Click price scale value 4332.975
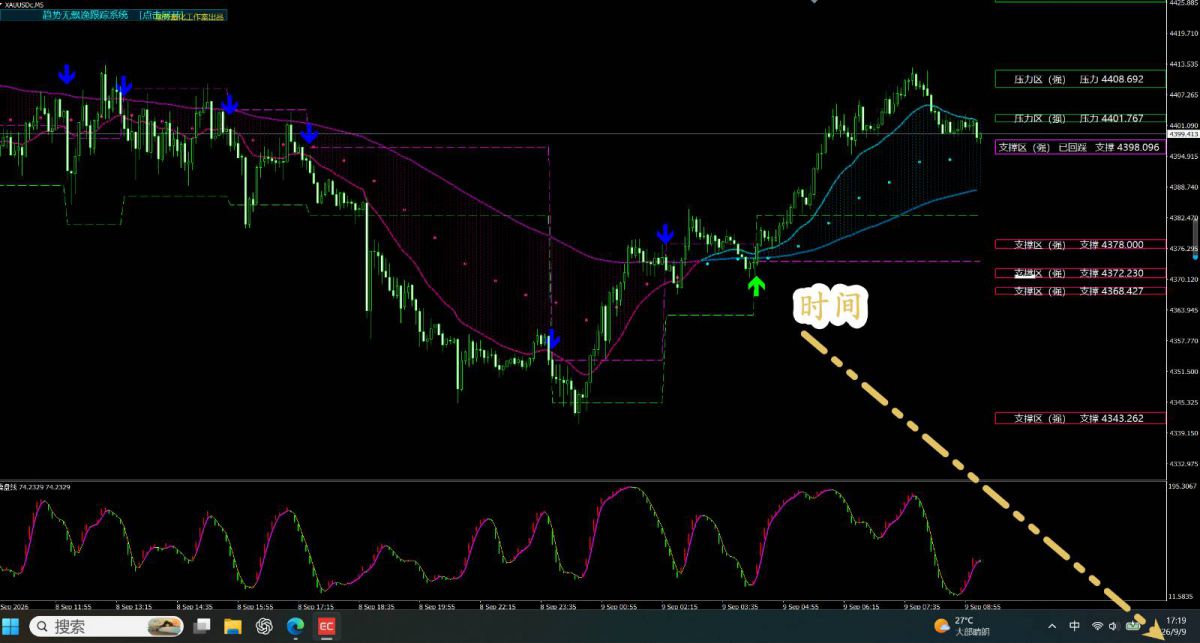Image resolution: width=1200 pixels, height=643 pixels. [1183, 464]
